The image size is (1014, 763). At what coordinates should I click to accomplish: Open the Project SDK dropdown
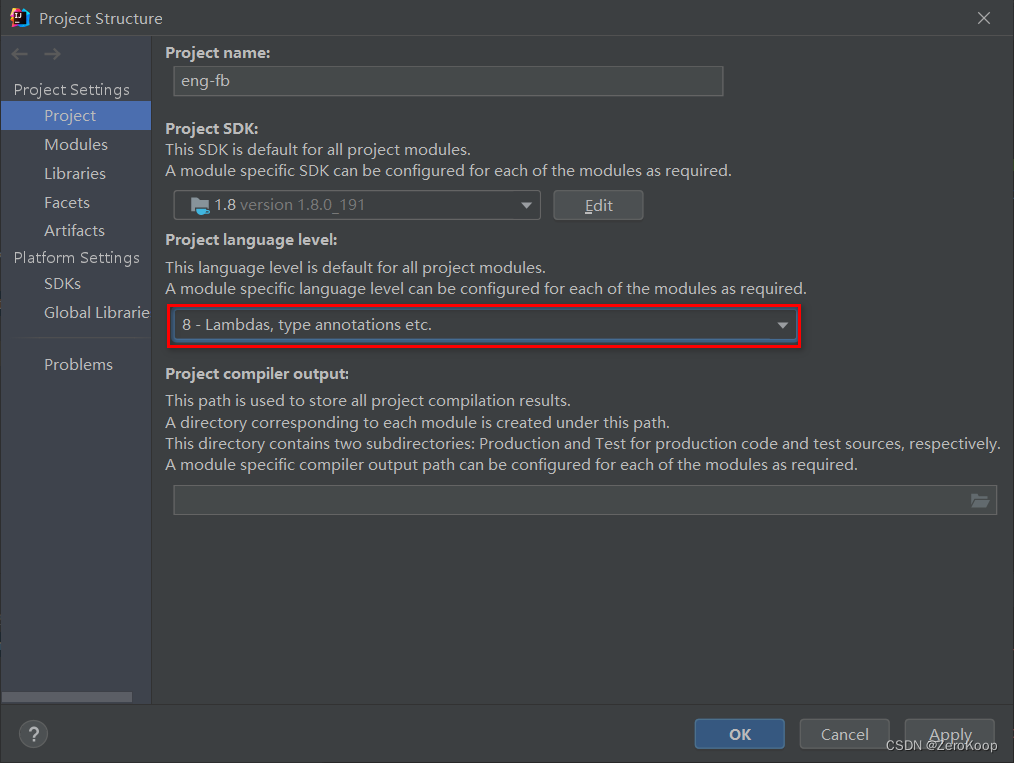[357, 205]
